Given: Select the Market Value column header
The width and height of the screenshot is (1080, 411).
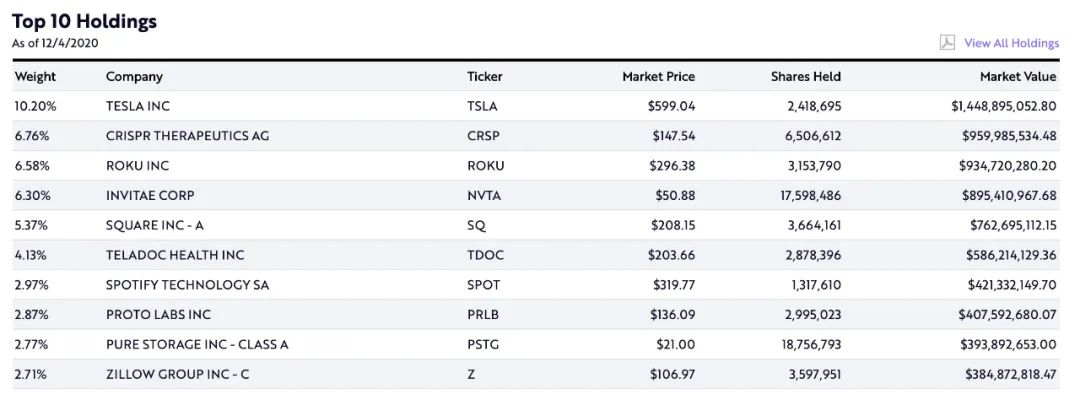Looking at the screenshot, I should click(1018, 77).
